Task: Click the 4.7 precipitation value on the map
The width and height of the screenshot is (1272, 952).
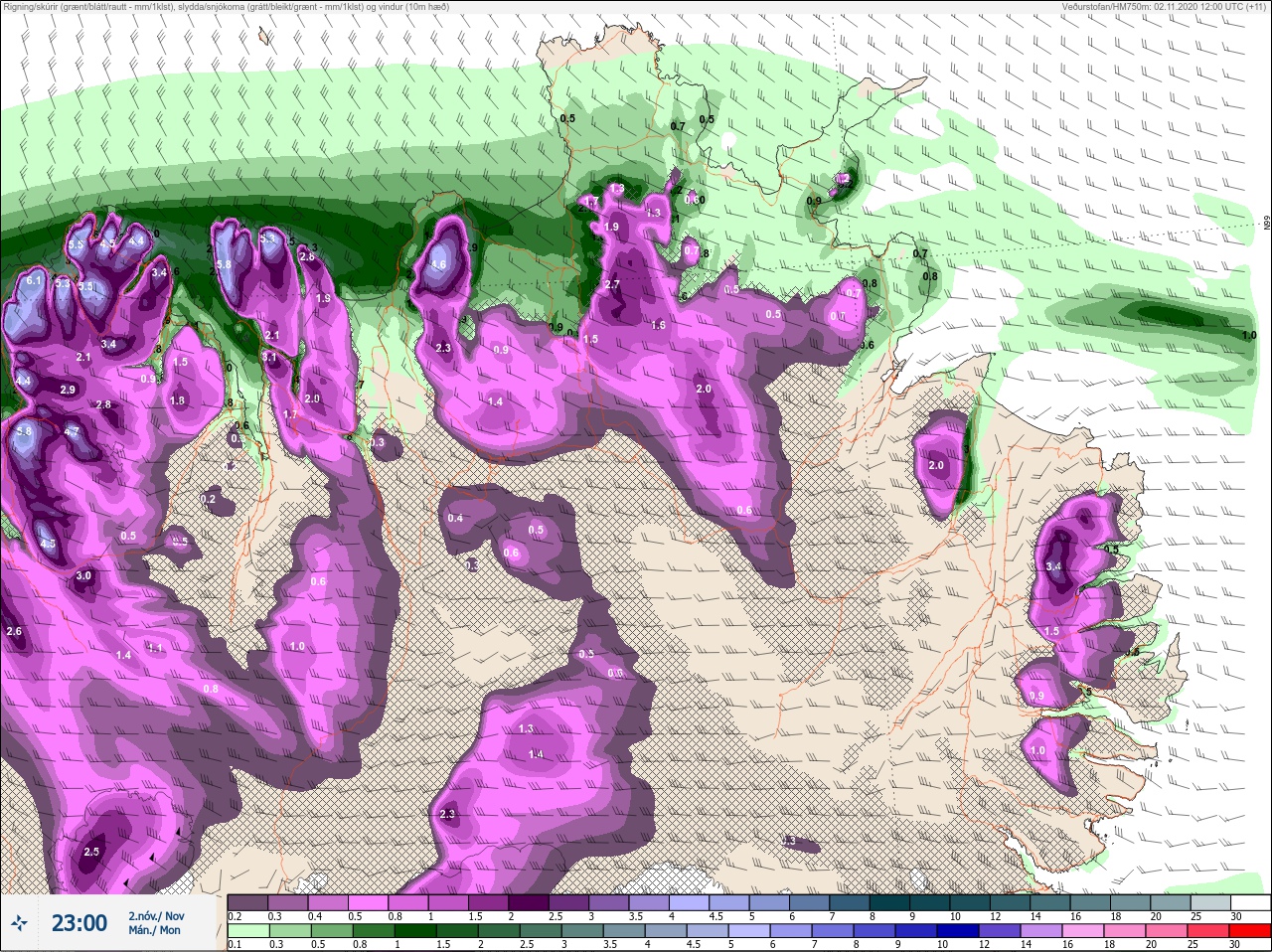Action: coord(72,431)
